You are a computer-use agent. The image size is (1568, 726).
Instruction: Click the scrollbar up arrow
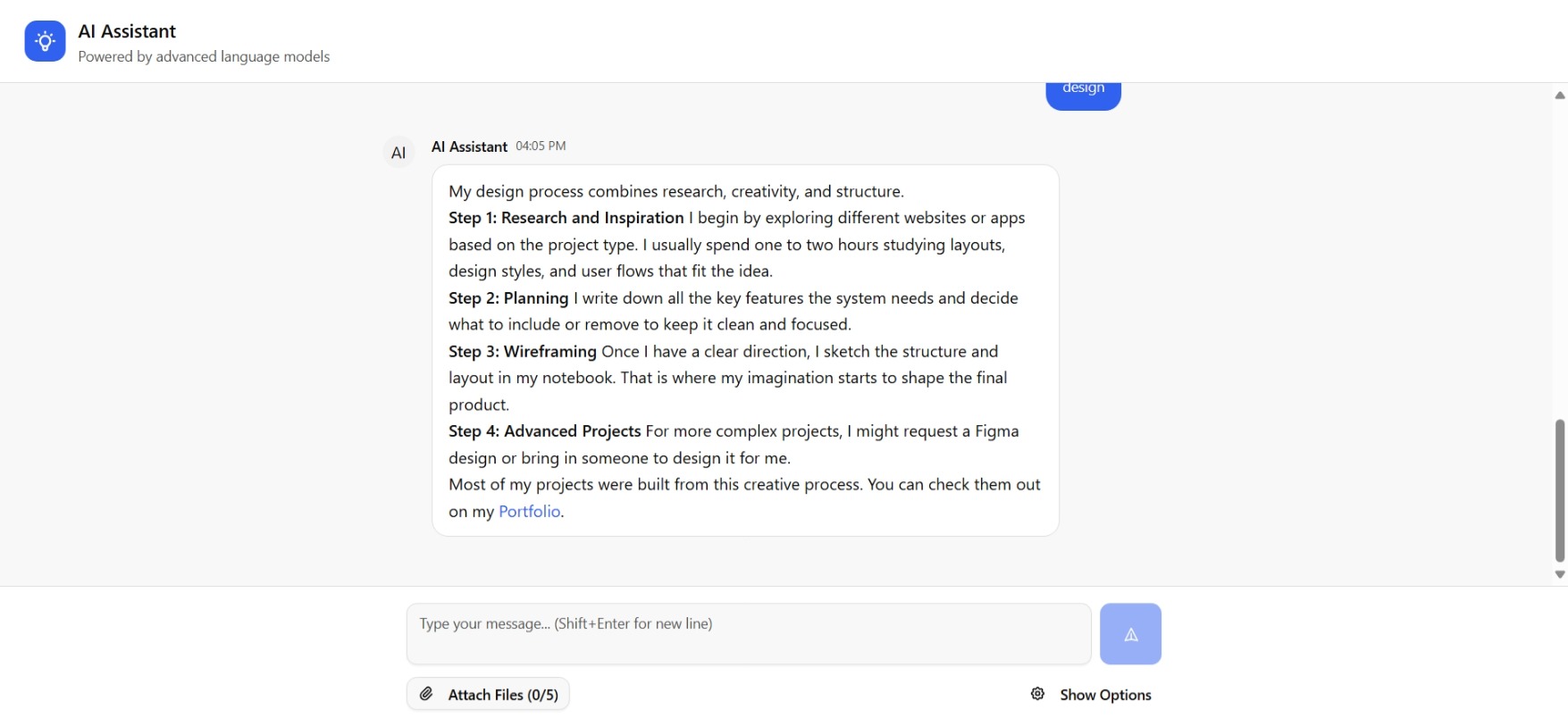[x=1559, y=95]
